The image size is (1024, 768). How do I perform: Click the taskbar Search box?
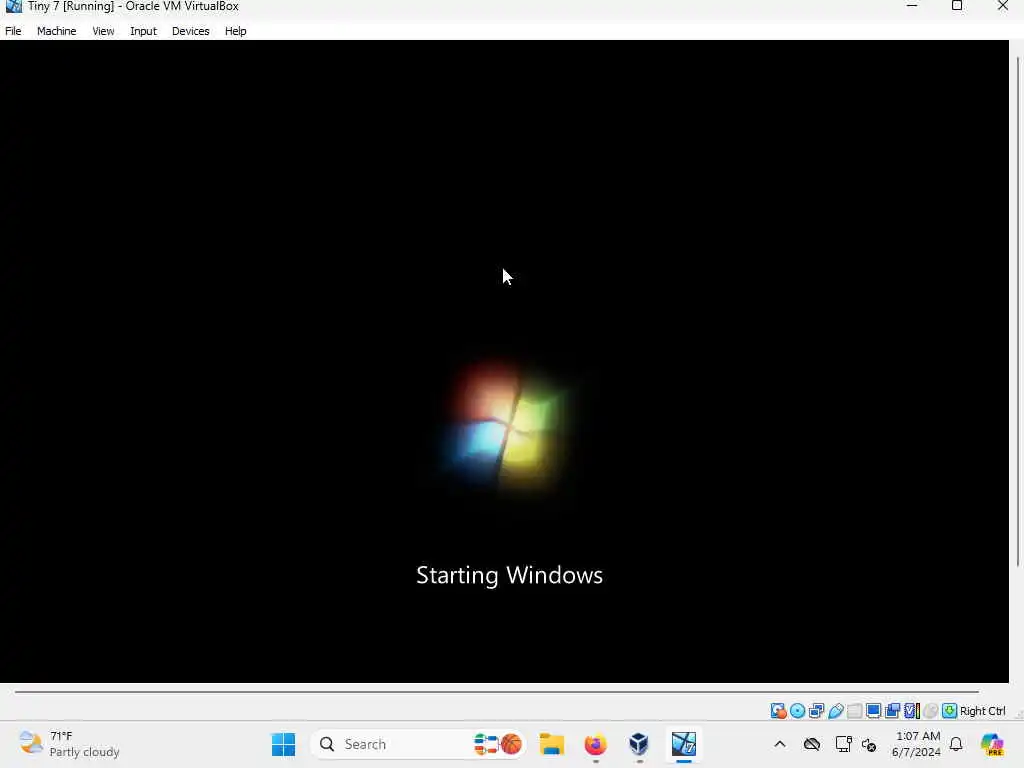[x=418, y=744]
